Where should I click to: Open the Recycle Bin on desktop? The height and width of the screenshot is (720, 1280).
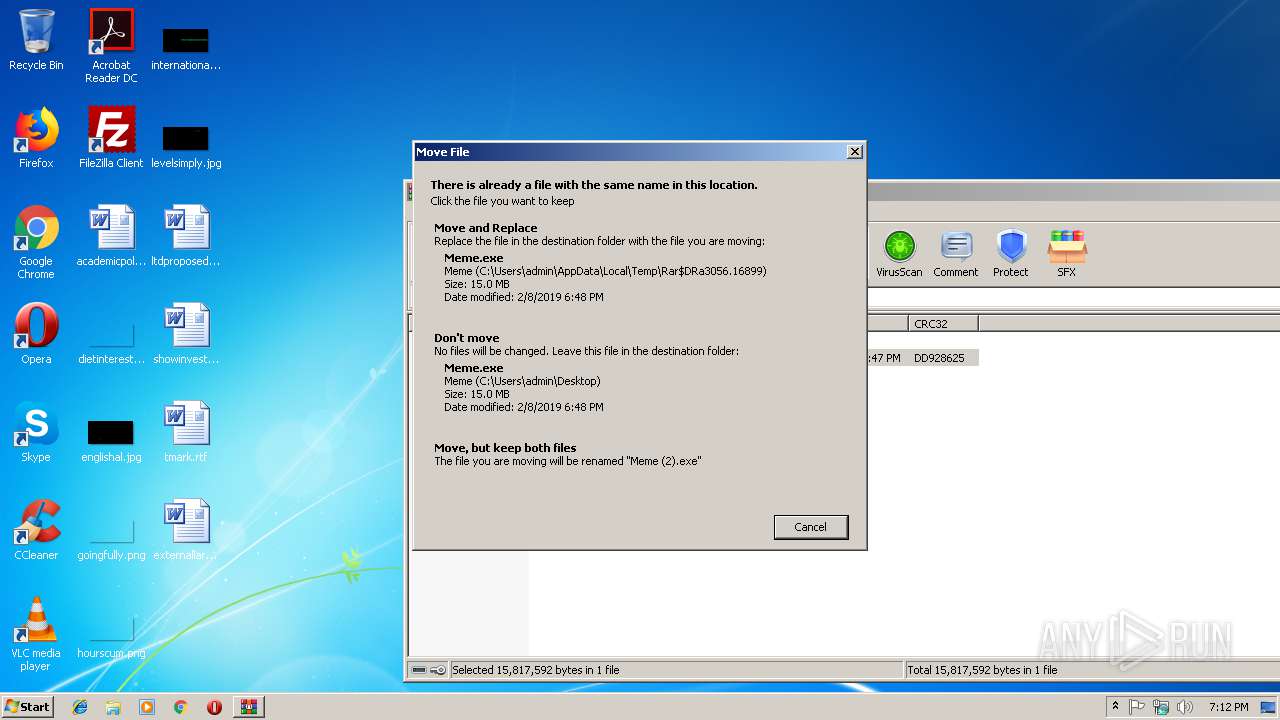click(36, 40)
